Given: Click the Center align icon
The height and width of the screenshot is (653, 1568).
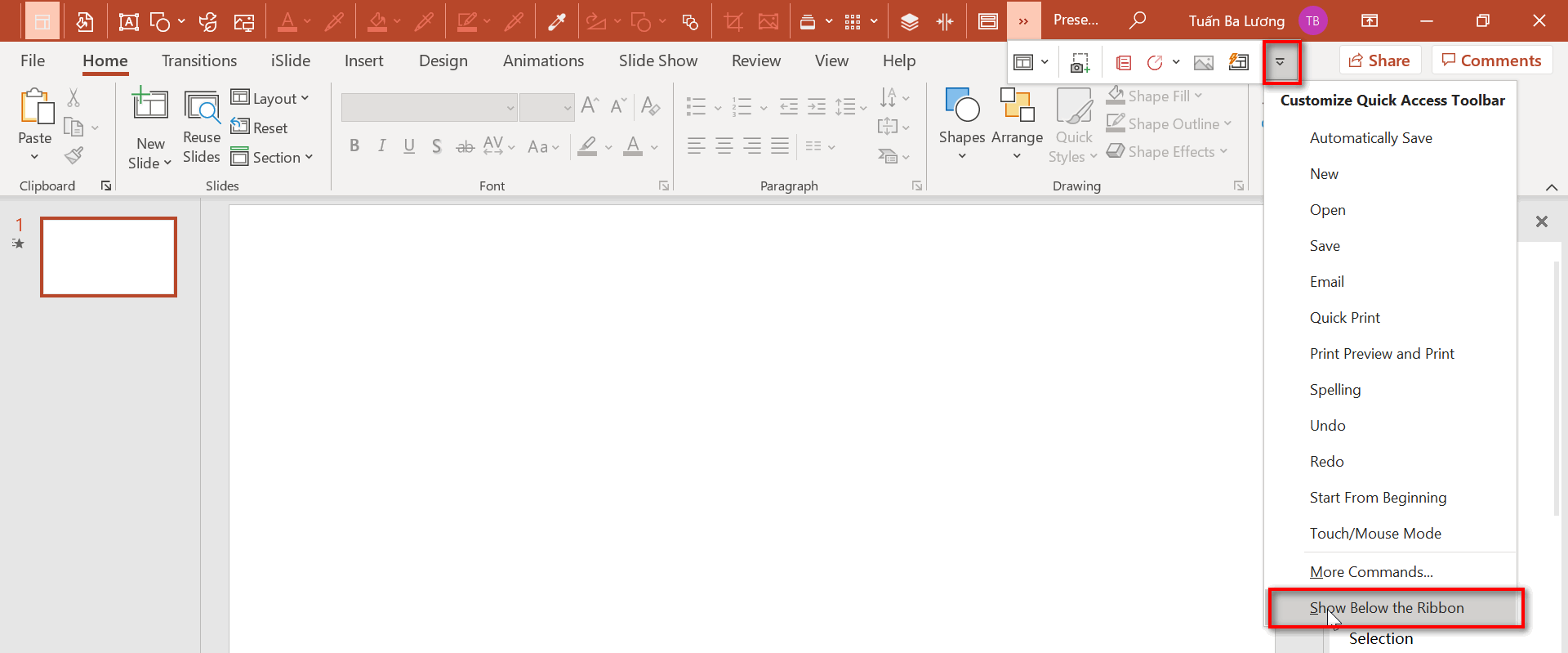Looking at the screenshot, I should pos(724,146).
